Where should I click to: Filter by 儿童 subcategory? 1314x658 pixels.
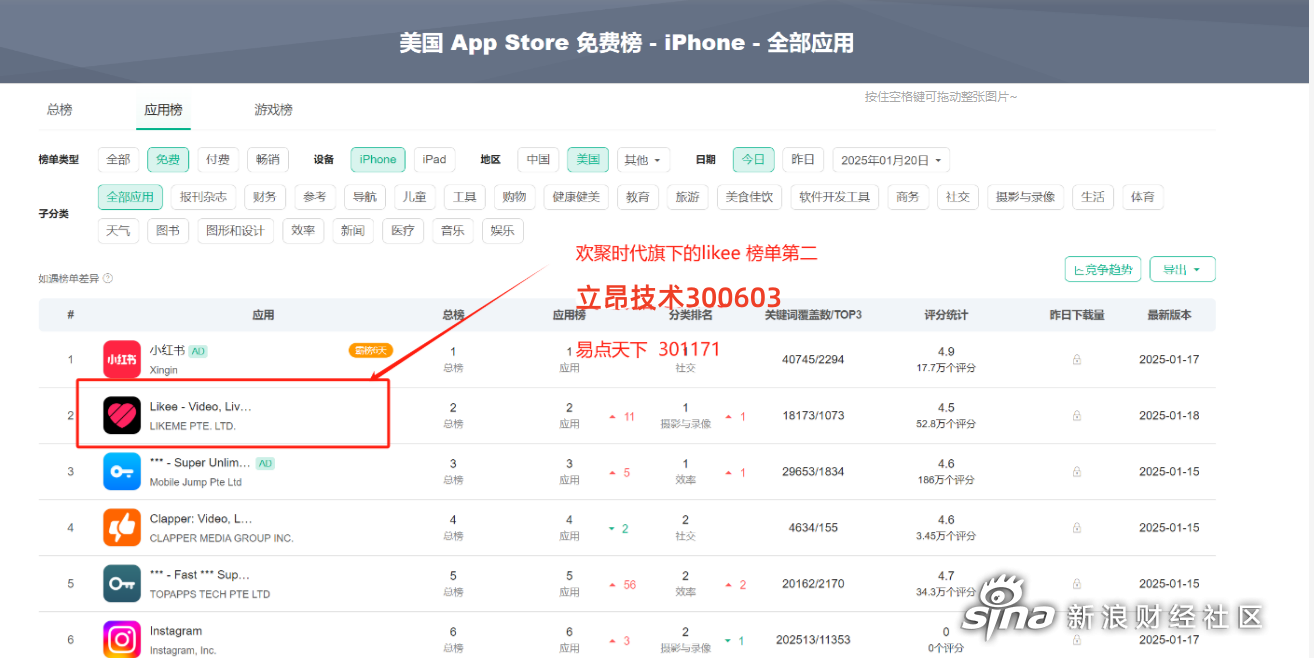415,197
